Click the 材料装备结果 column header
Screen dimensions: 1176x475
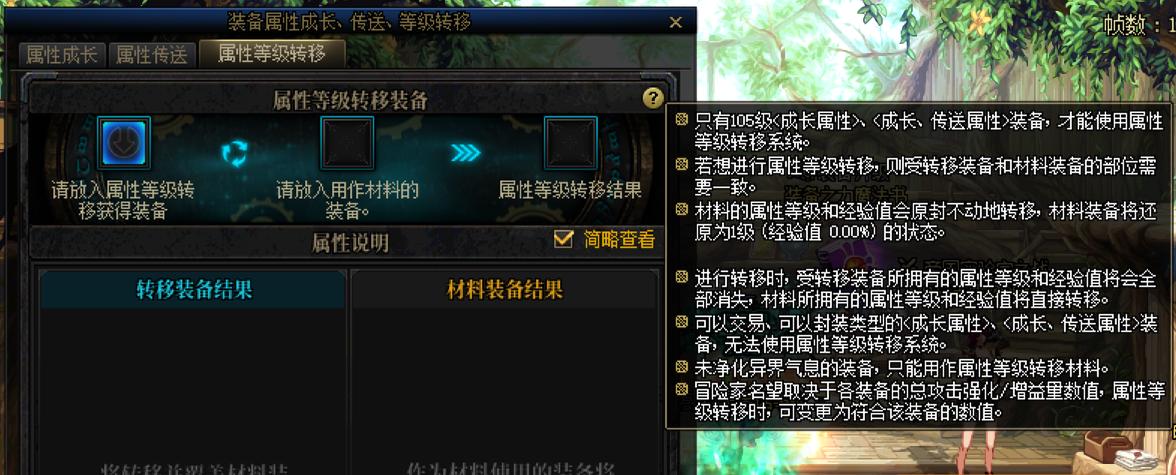tap(504, 290)
